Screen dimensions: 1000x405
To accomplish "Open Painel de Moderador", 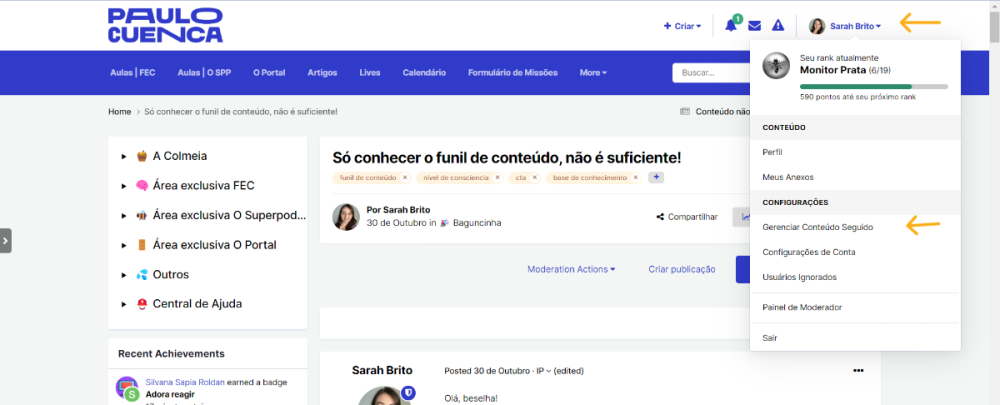I will pyautogui.click(x=855, y=307).
